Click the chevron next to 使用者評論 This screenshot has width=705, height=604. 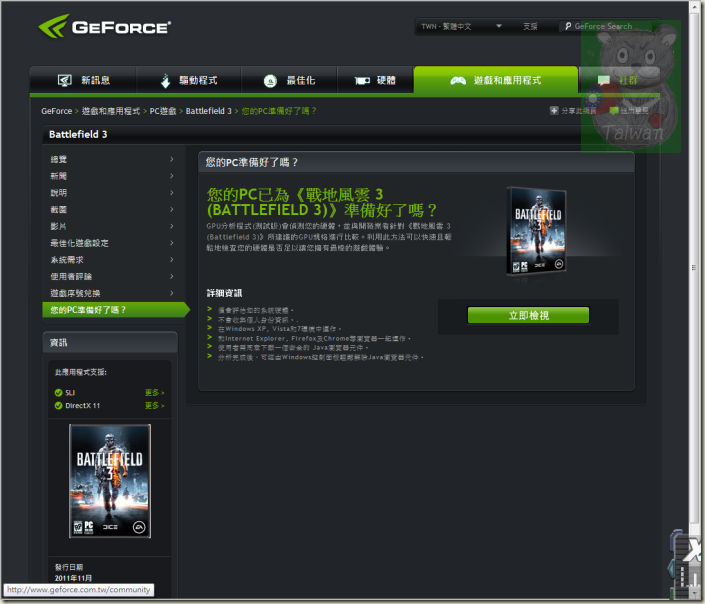[172, 276]
